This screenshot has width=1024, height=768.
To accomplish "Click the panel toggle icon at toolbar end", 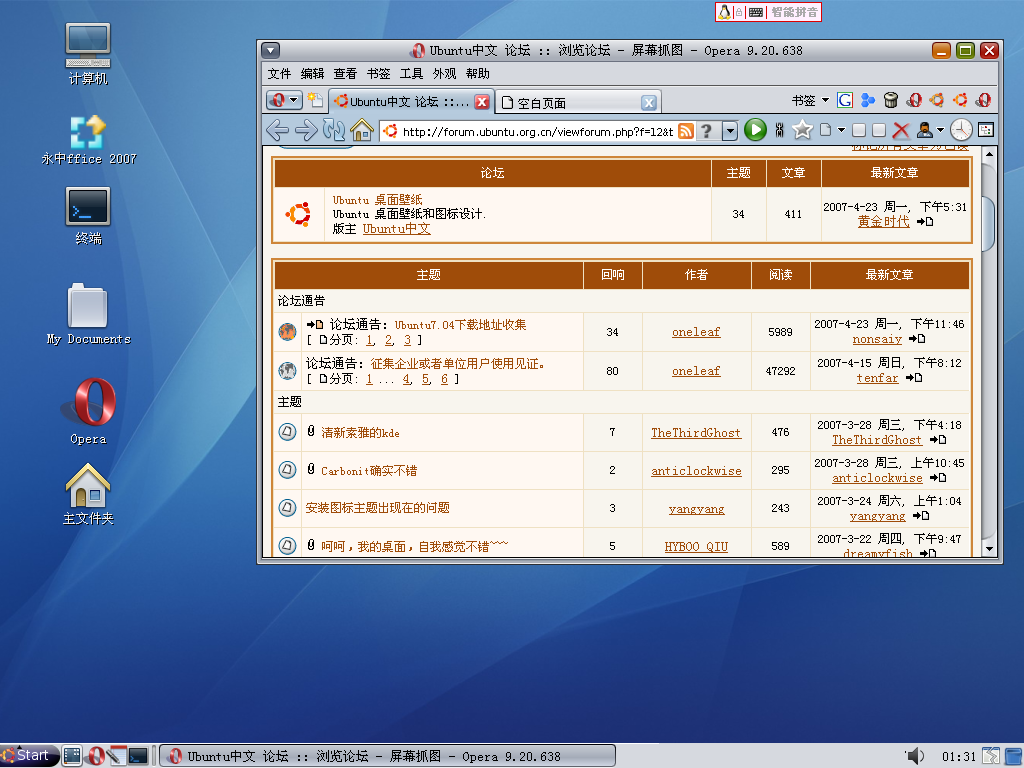I will pos(986,130).
